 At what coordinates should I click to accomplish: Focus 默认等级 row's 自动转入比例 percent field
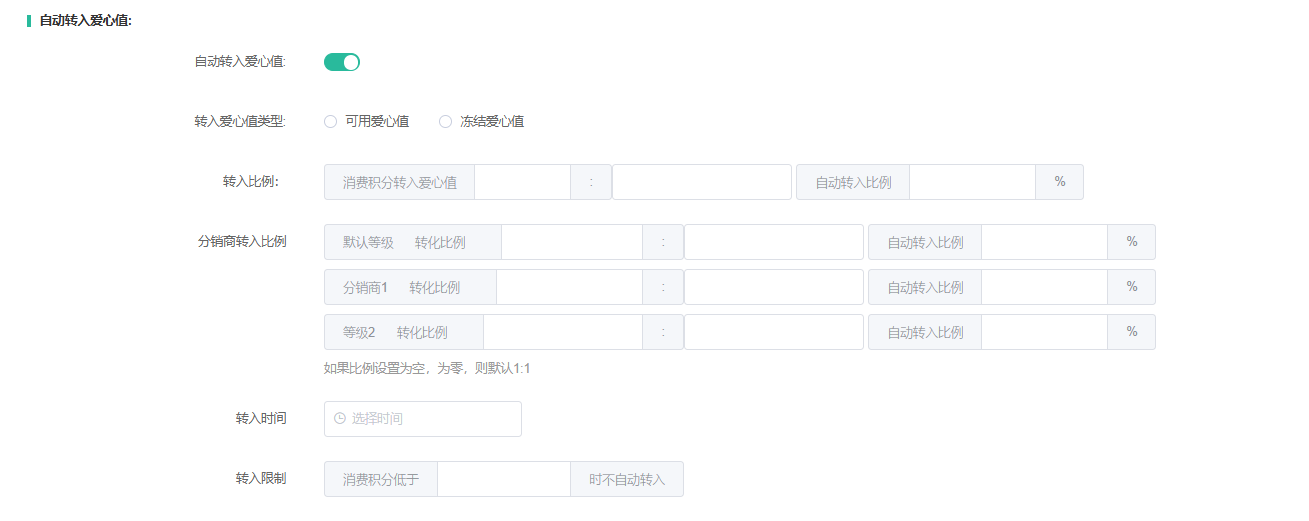tap(1044, 242)
